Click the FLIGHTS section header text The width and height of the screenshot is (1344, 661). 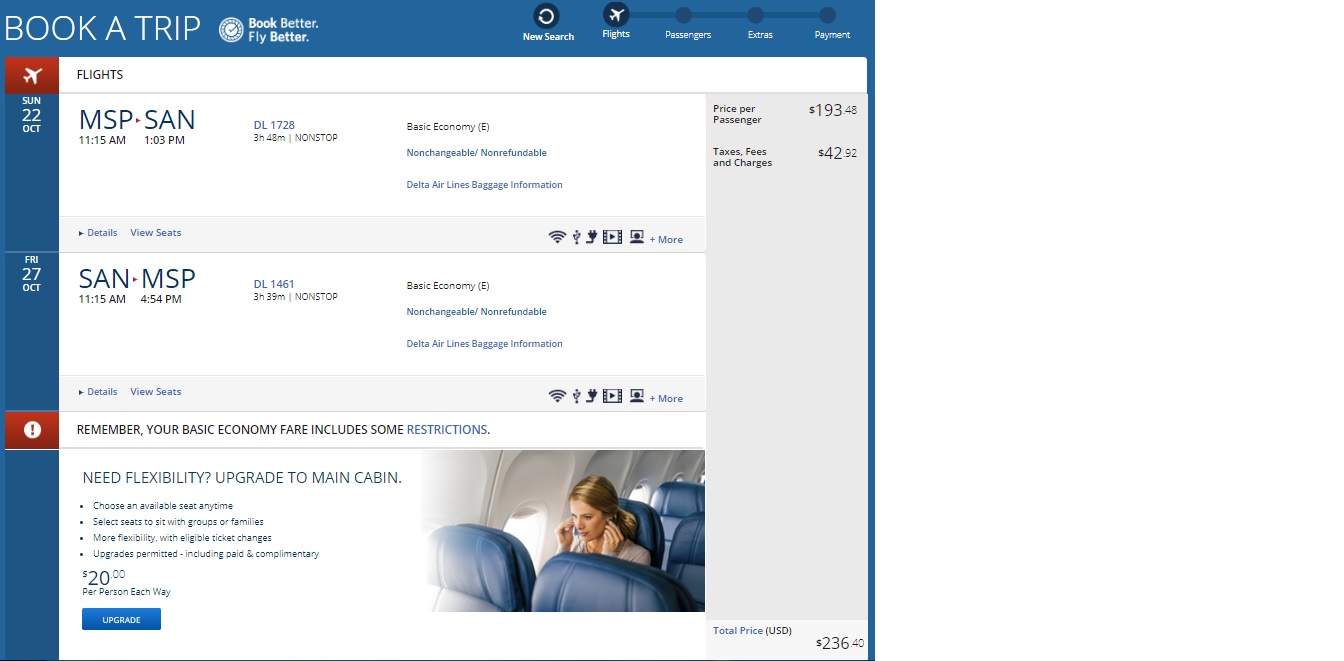tap(100, 75)
